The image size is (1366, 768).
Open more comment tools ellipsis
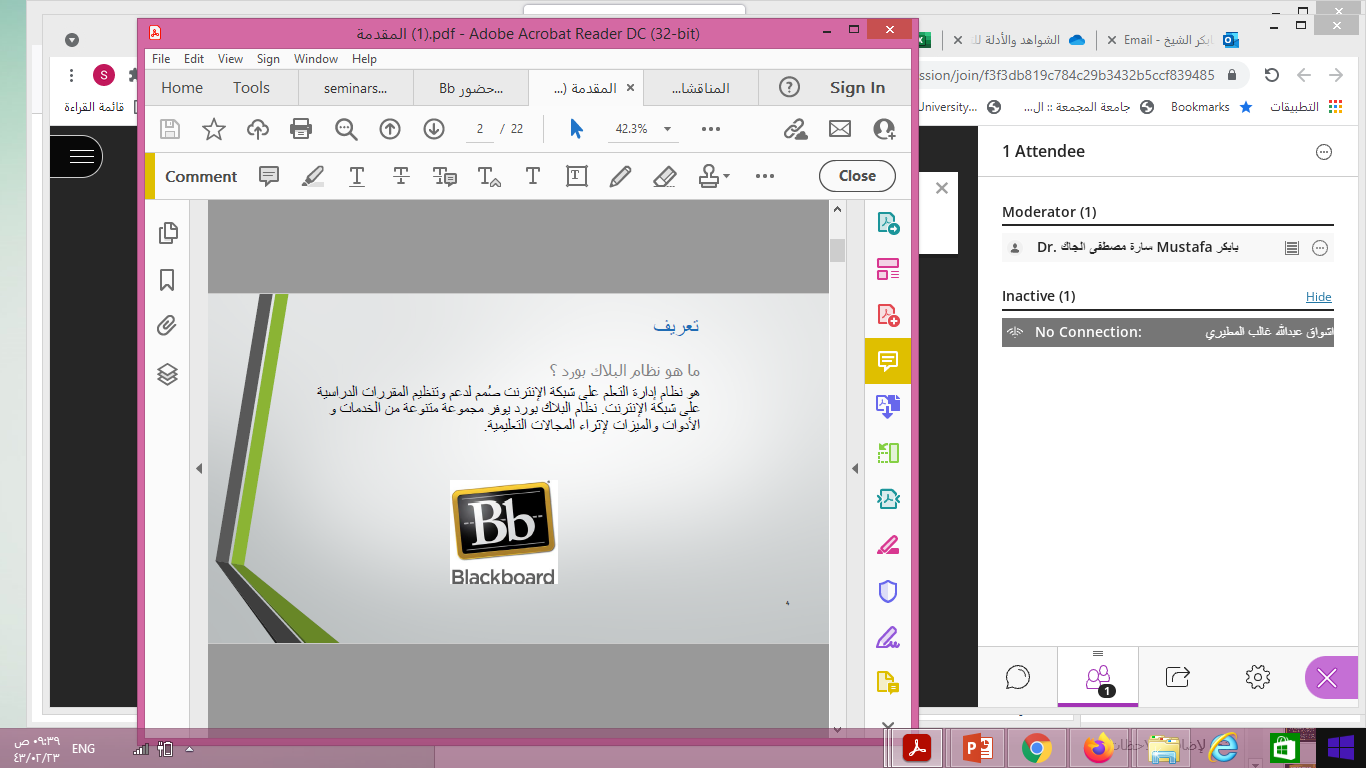pos(765,176)
